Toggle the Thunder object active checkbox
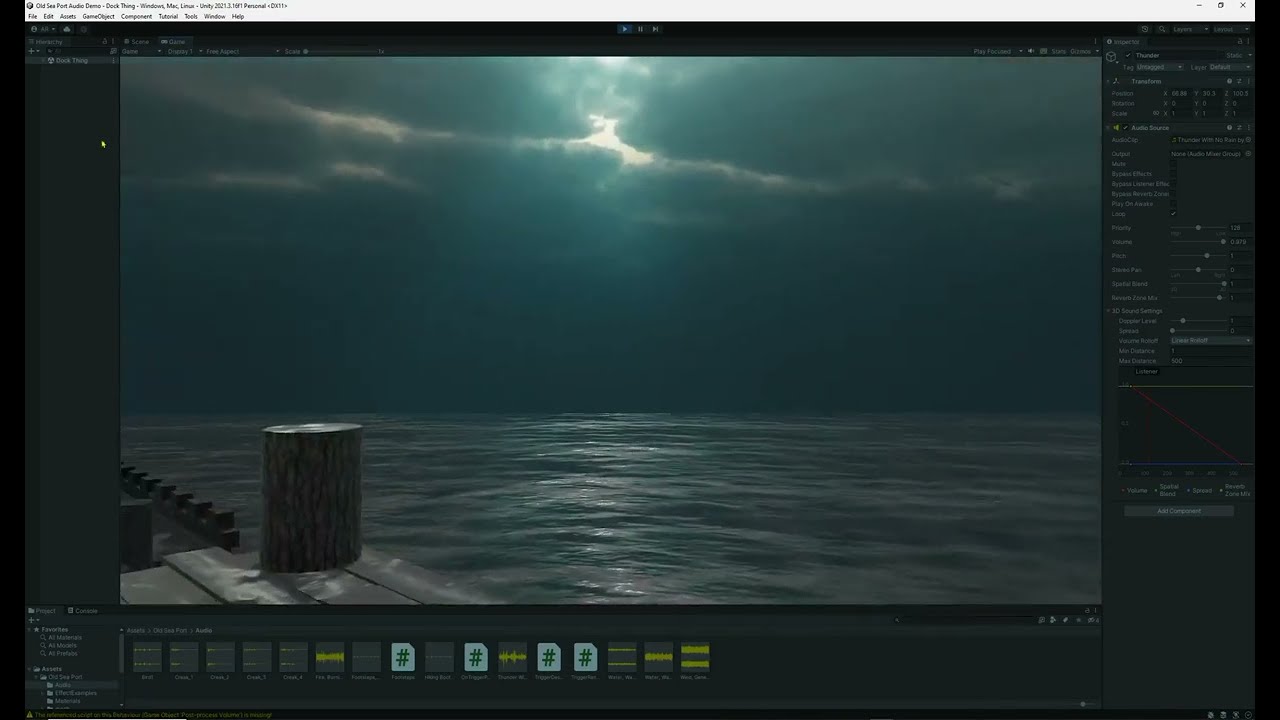 [1129, 56]
